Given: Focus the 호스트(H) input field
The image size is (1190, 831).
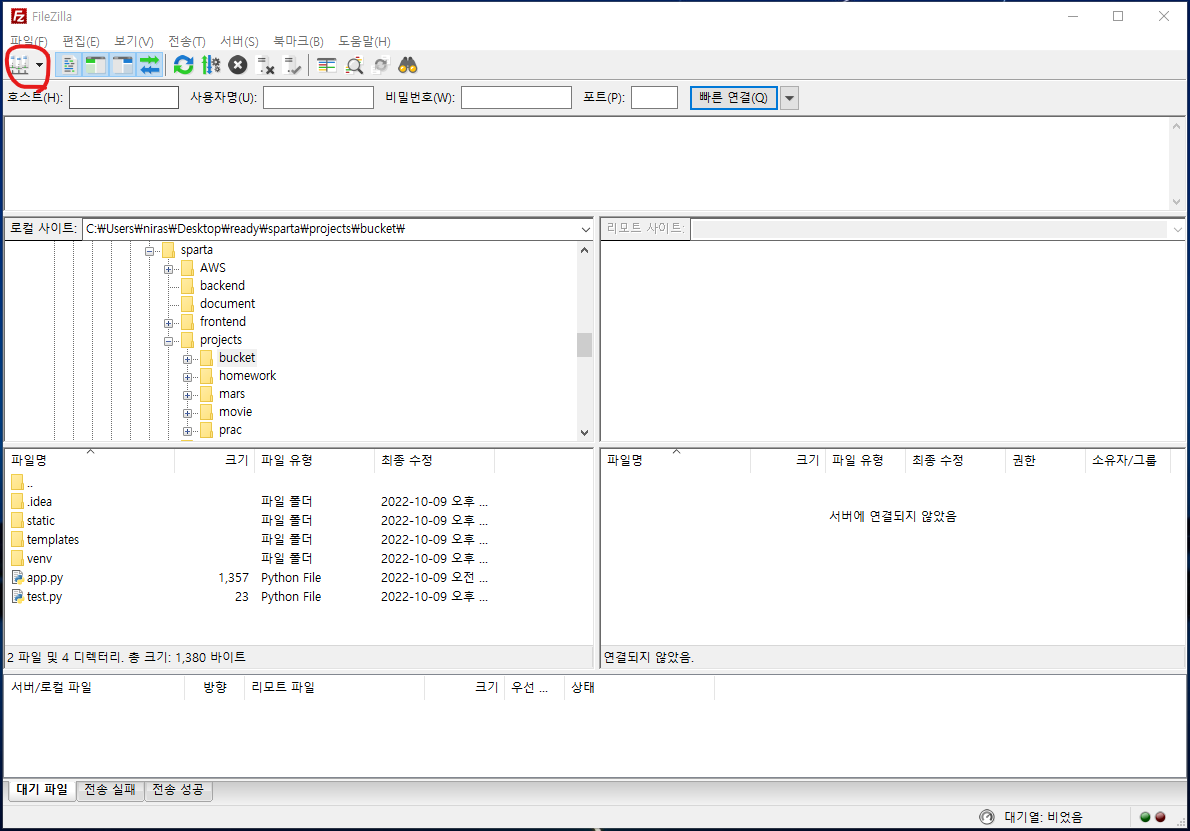Looking at the screenshot, I should (x=124, y=97).
